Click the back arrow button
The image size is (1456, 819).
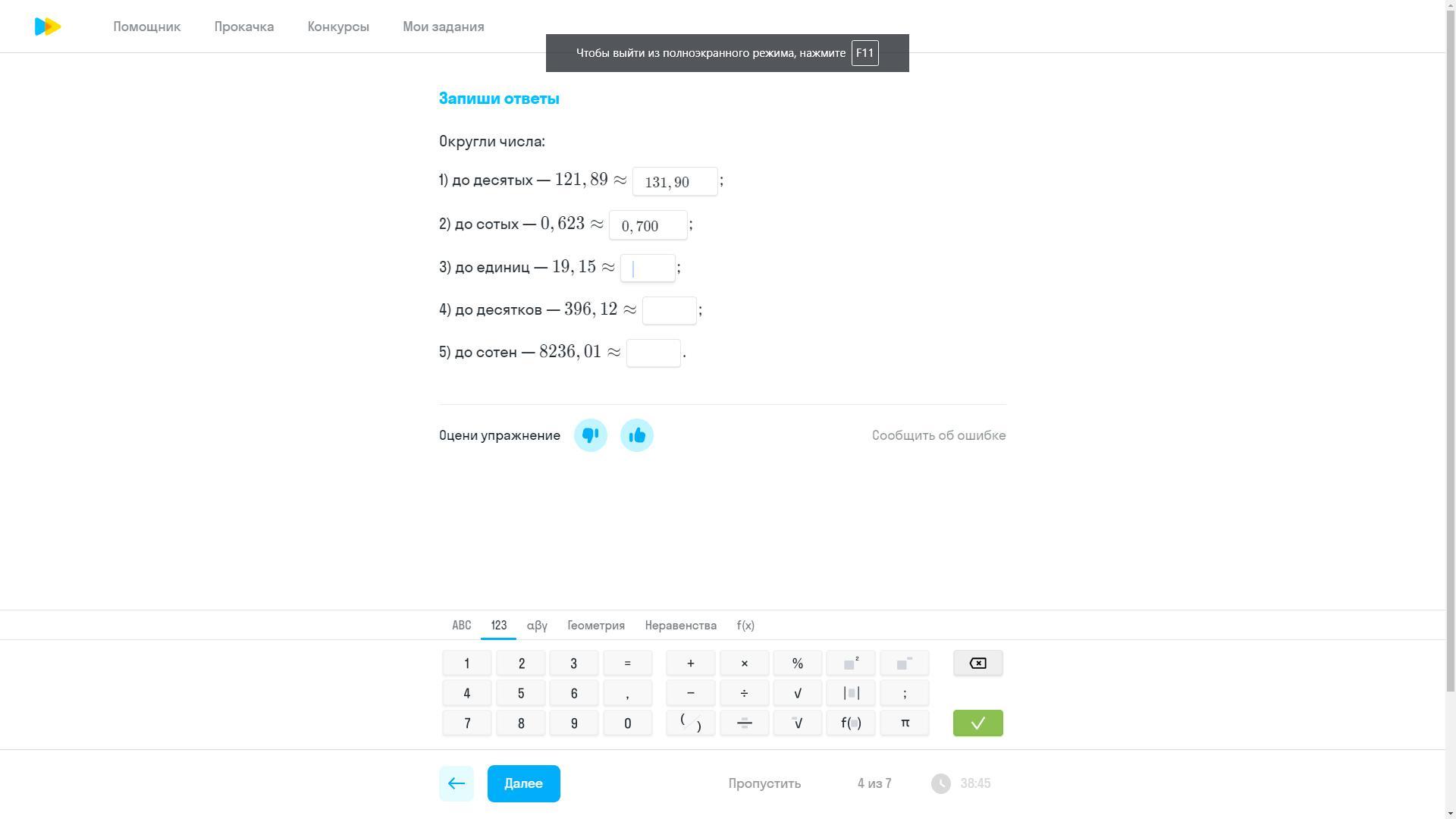click(457, 783)
